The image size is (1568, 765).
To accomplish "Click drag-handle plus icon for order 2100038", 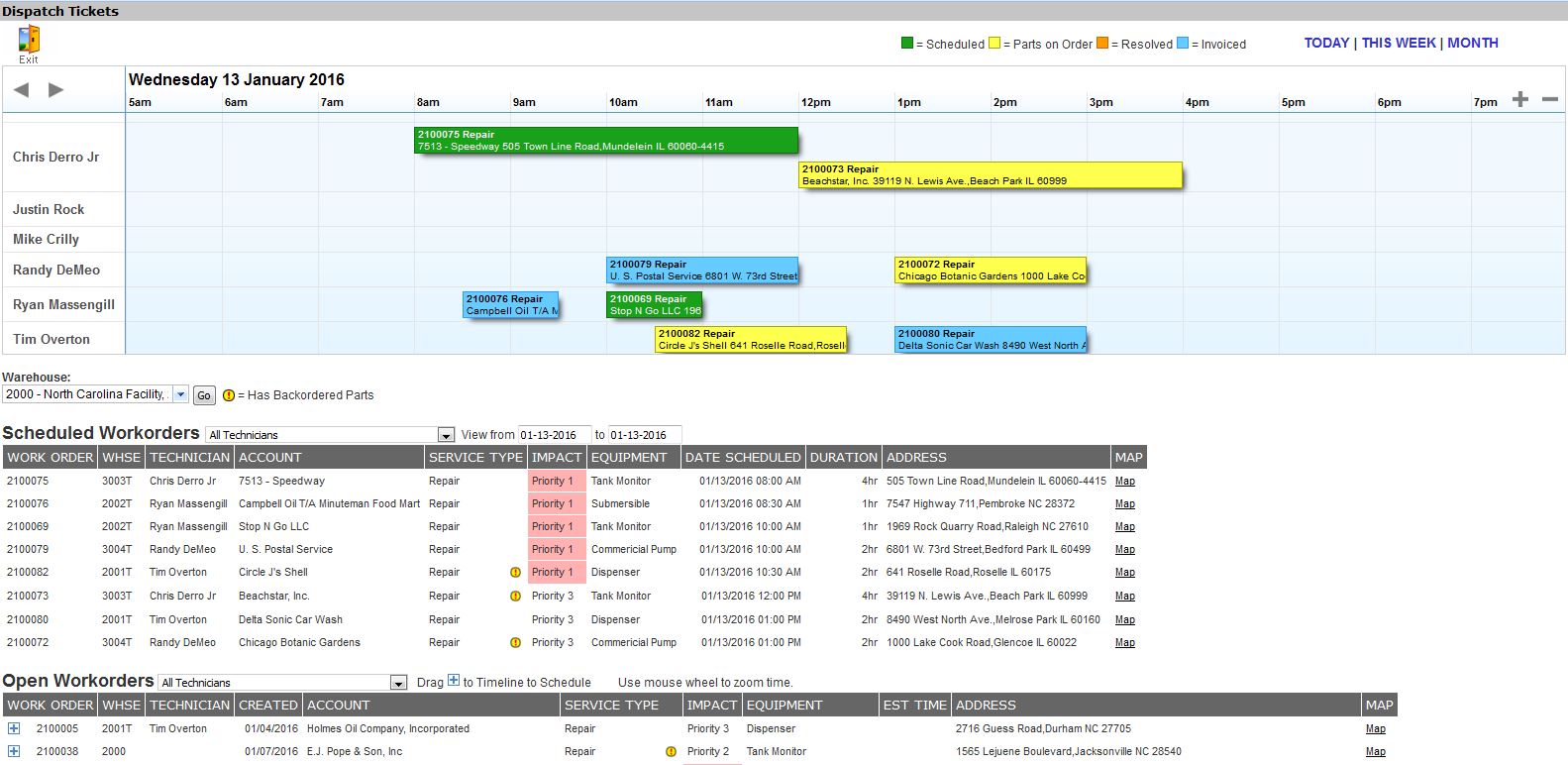I will (x=14, y=751).
